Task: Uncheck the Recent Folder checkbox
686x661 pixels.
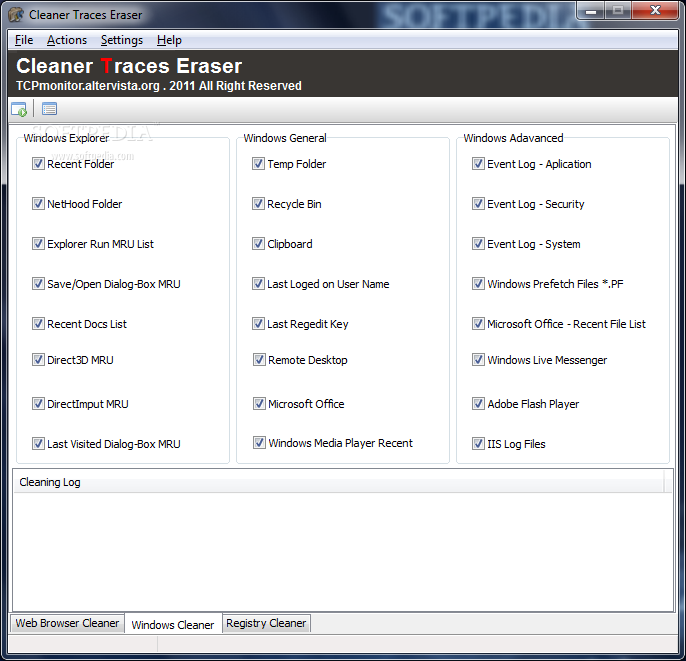Action: coord(38,164)
